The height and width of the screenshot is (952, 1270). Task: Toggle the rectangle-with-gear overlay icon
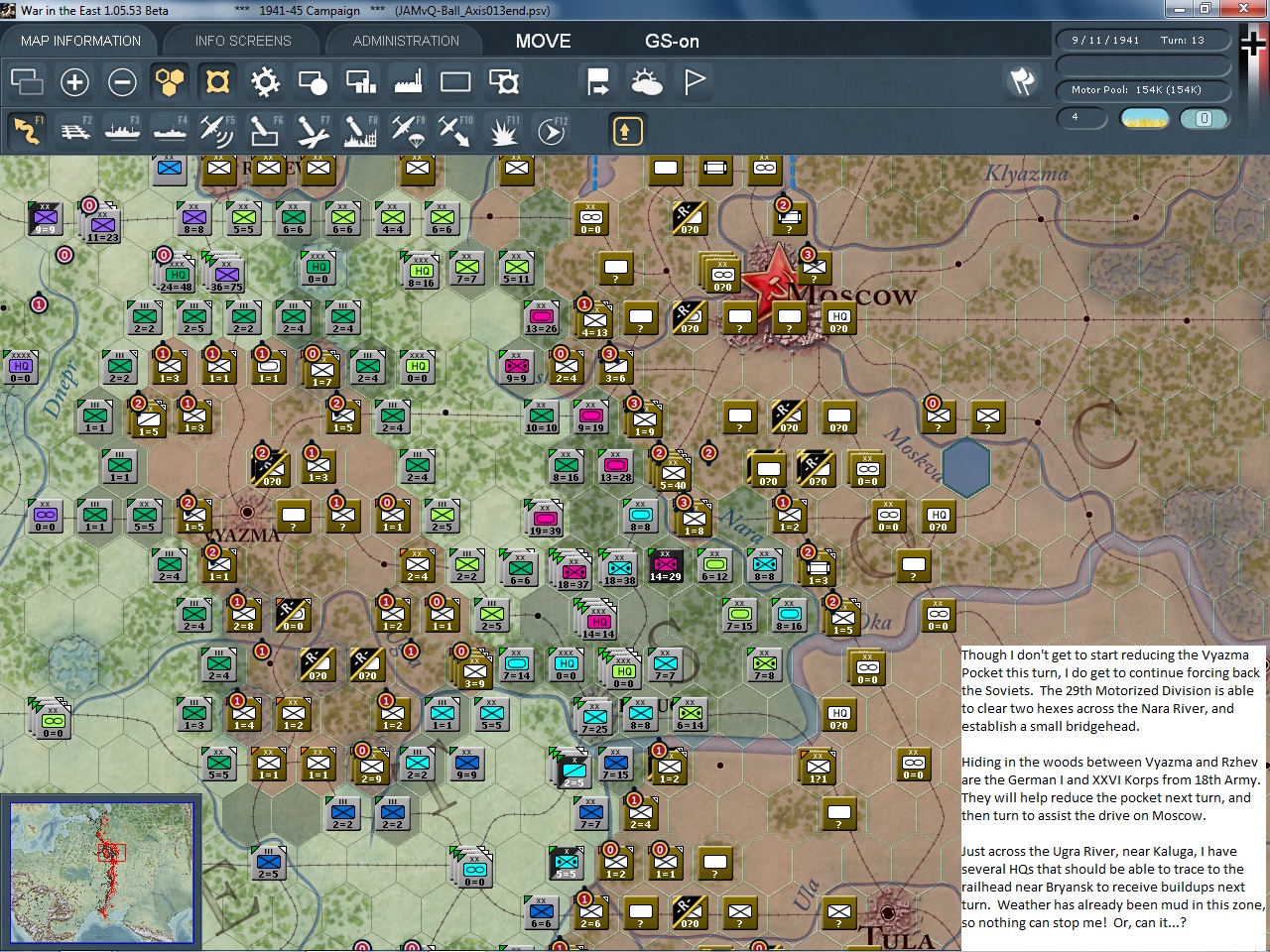(x=504, y=81)
